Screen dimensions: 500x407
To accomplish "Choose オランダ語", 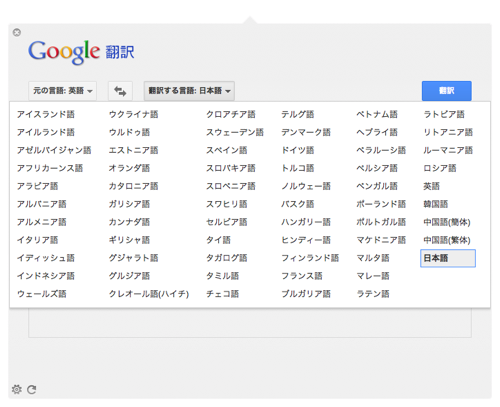I will pos(130,168).
